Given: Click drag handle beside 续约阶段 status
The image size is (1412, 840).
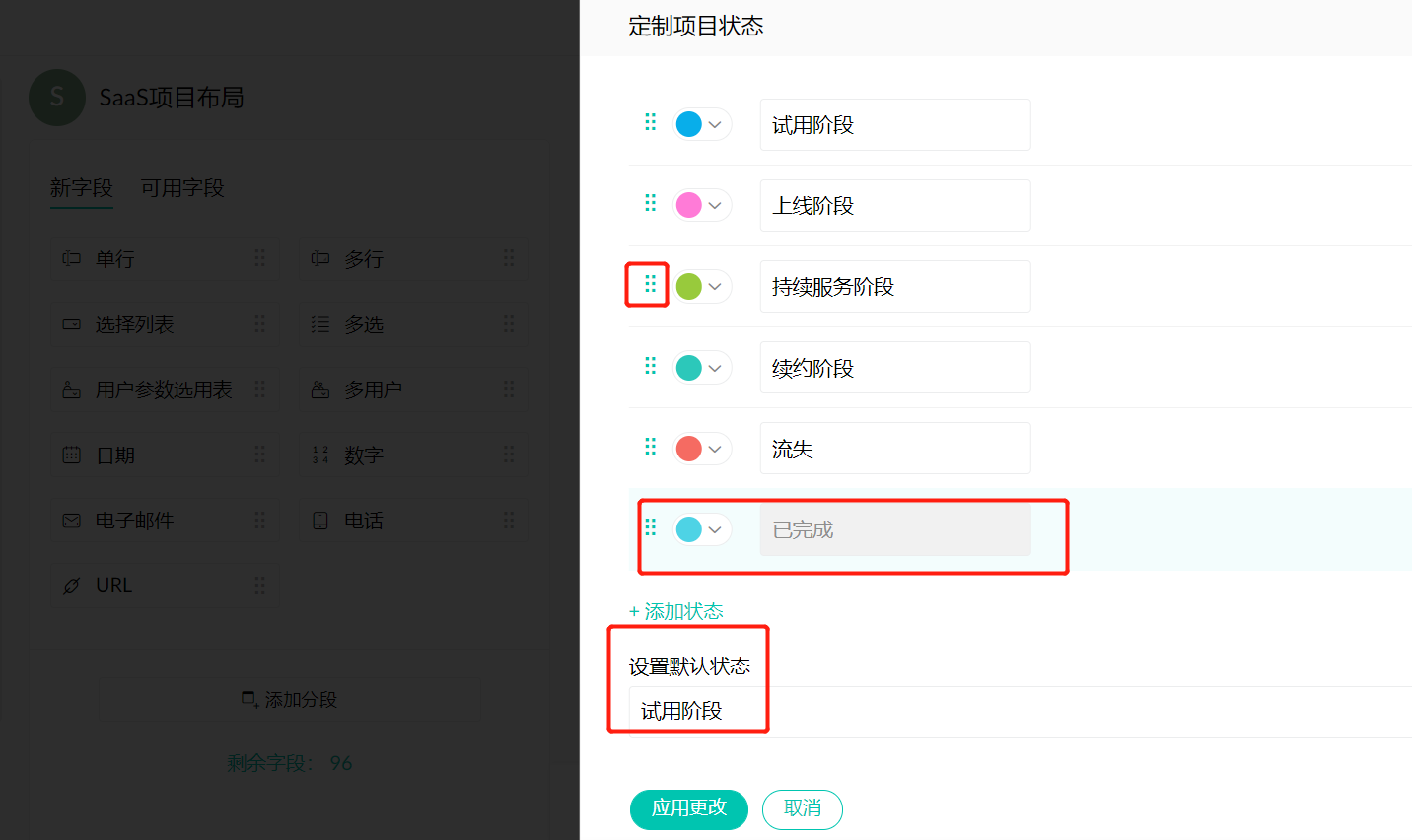Looking at the screenshot, I should coord(650,366).
